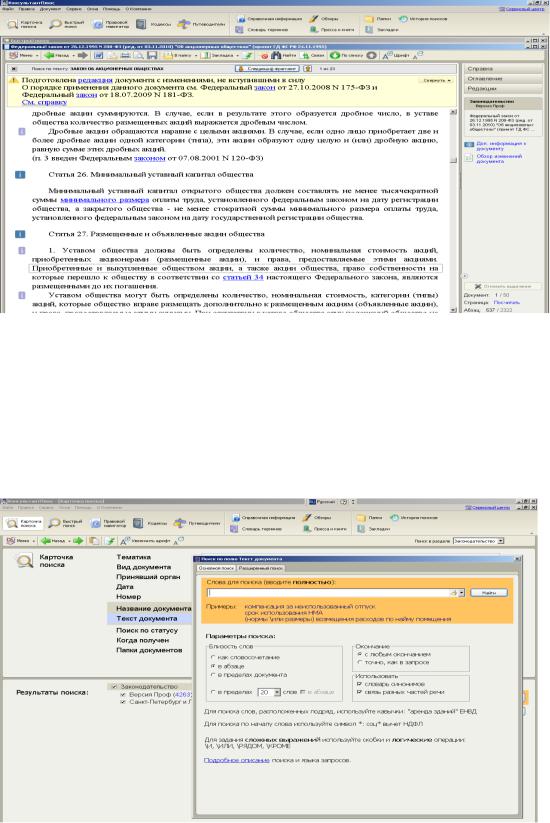Open Справочная информация in the top window
Viewport: 550px width, 823px height.
coord(270,19)
